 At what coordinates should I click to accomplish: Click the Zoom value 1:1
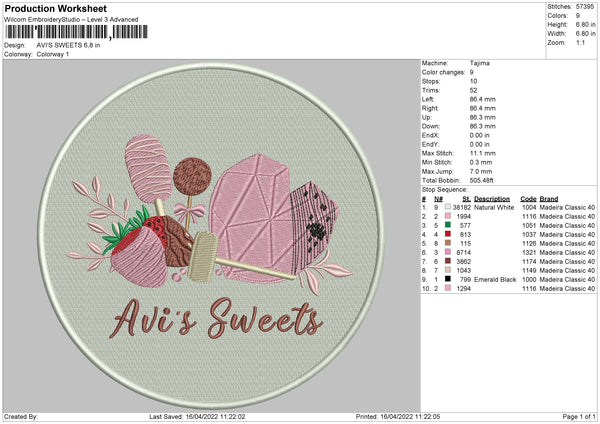[x=580, y=42]
